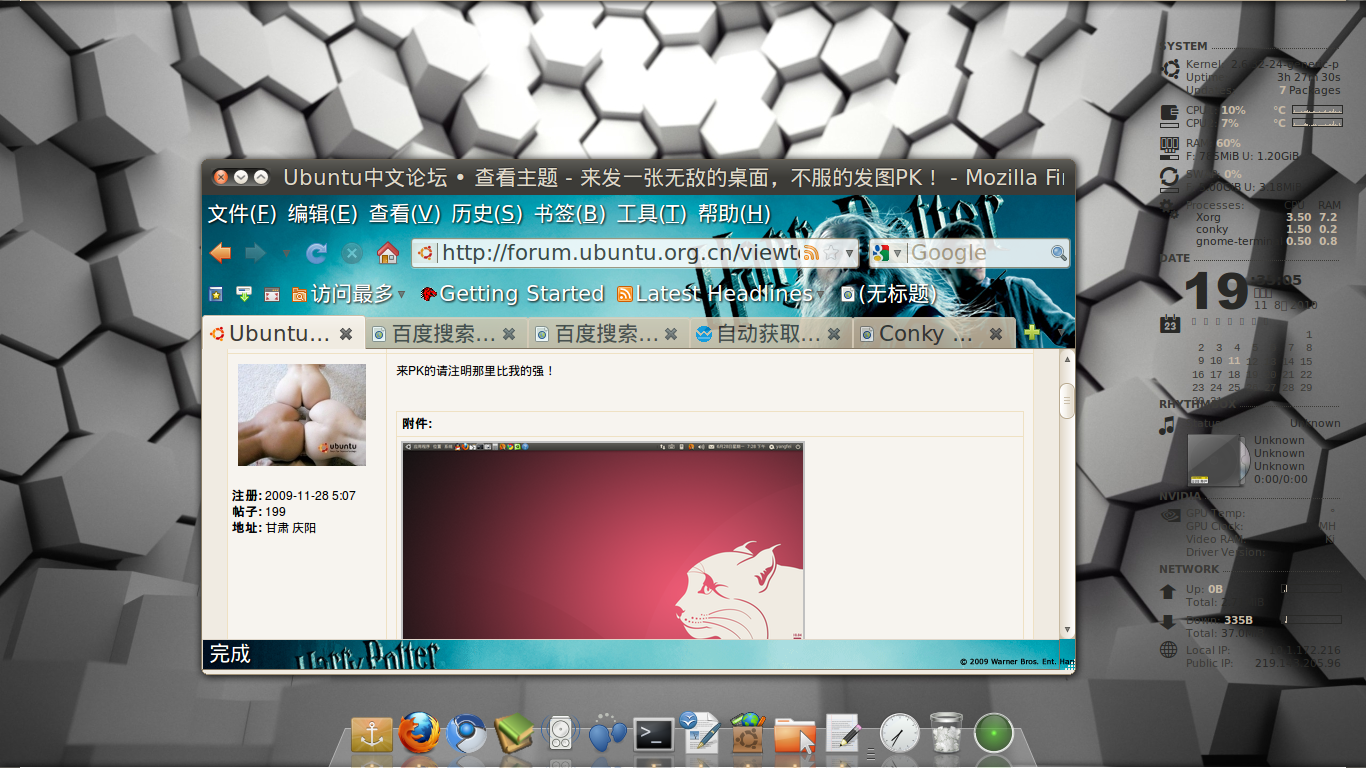Image resolution: width=1366 pixels, height=768 pixels.
Task: Open the 工具(T) menu
Action: 652,213
